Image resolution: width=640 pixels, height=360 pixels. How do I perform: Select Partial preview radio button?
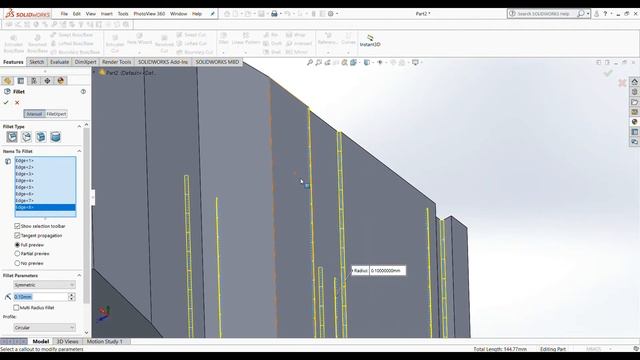point(17,253)
